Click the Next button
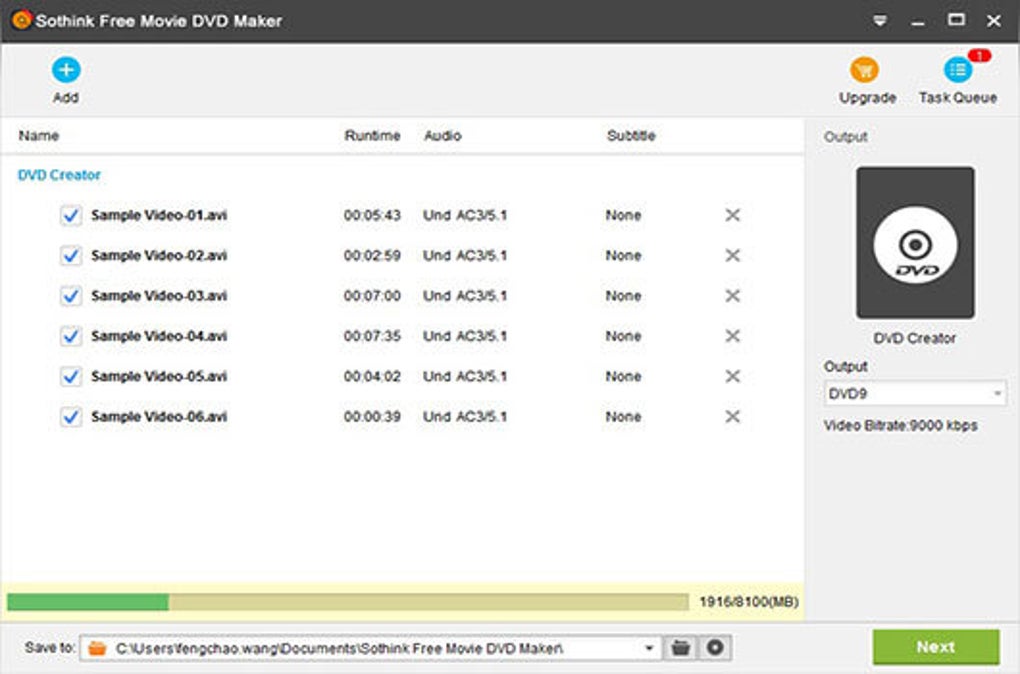Screen dimensions: 1020x674 pos(936,647)
